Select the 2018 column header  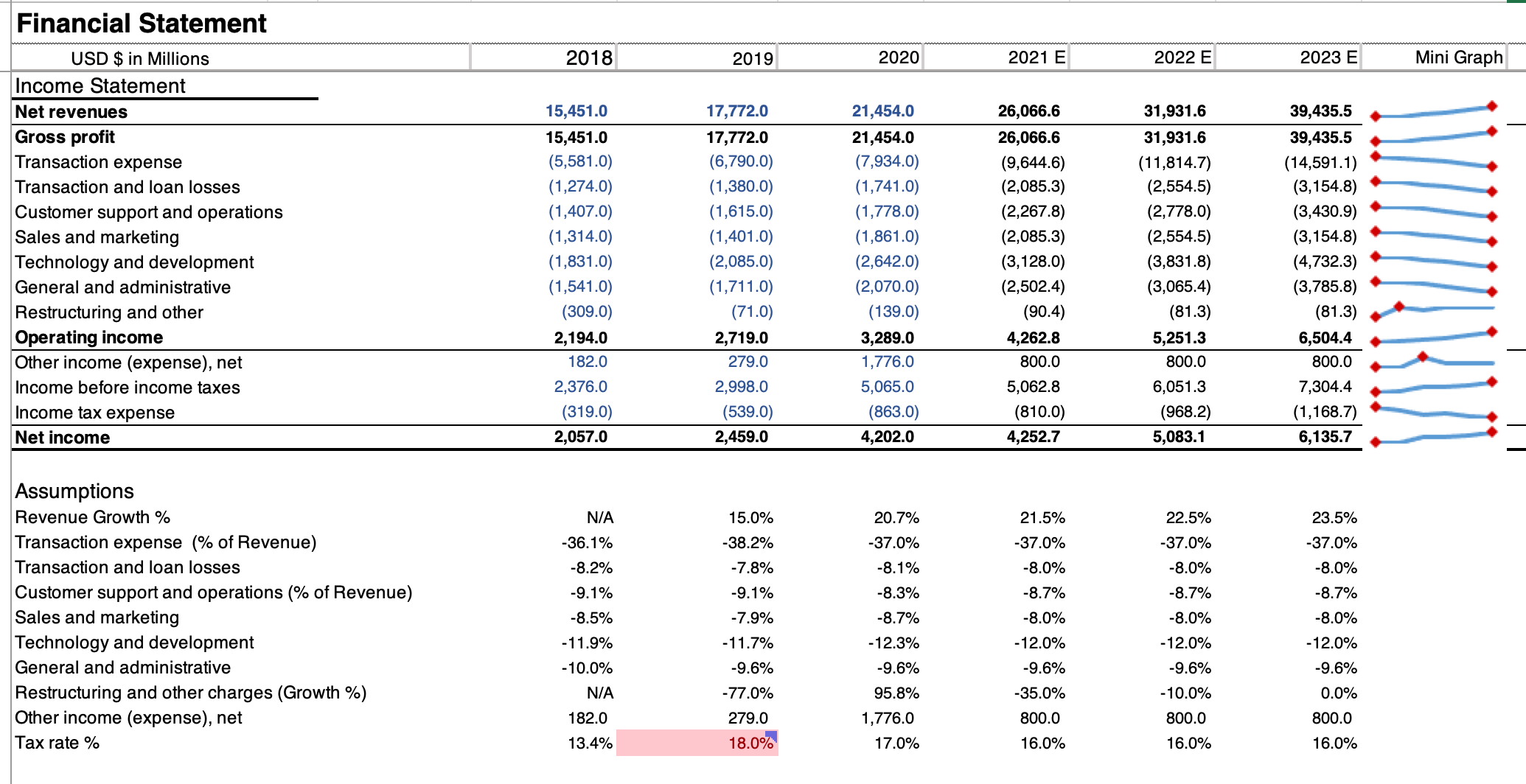[x=589, y=57]
